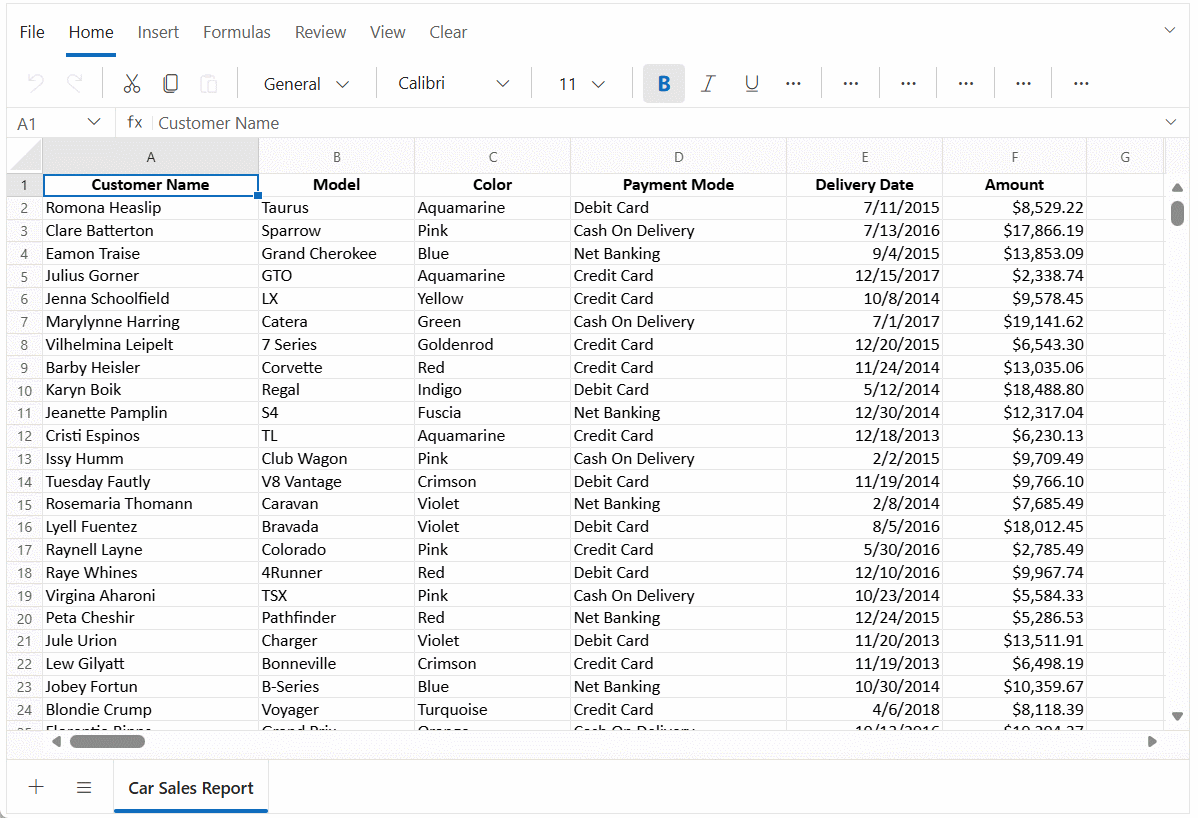Expand the Name Box dropdown arrow
This screenshot has height=818, width=1198.
[94, 122]
